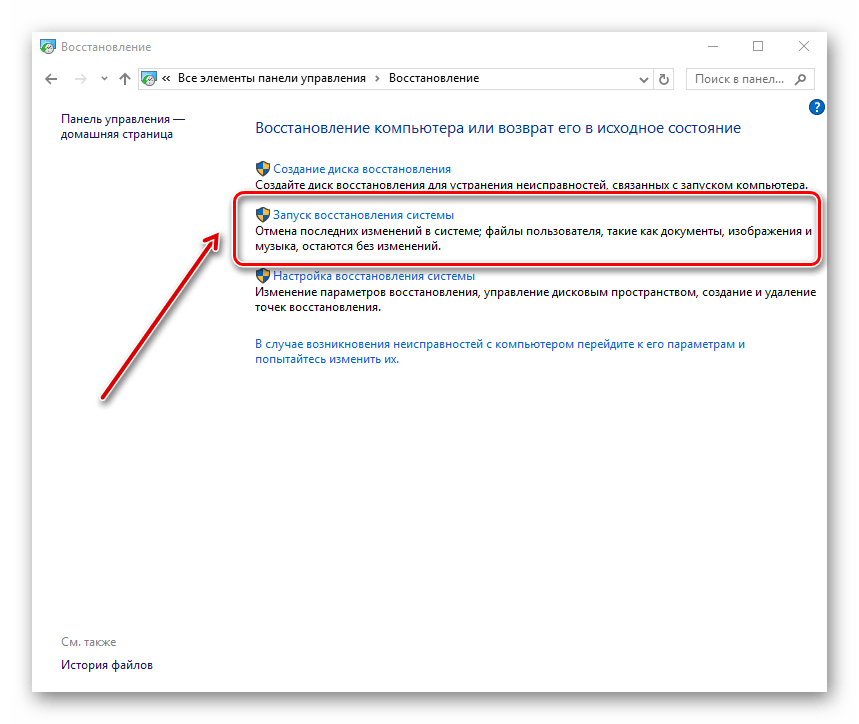This screenshot has width=859, height=724.
Task: Refresh the Recovery page in the address bar
Action: tap(664, 78)
